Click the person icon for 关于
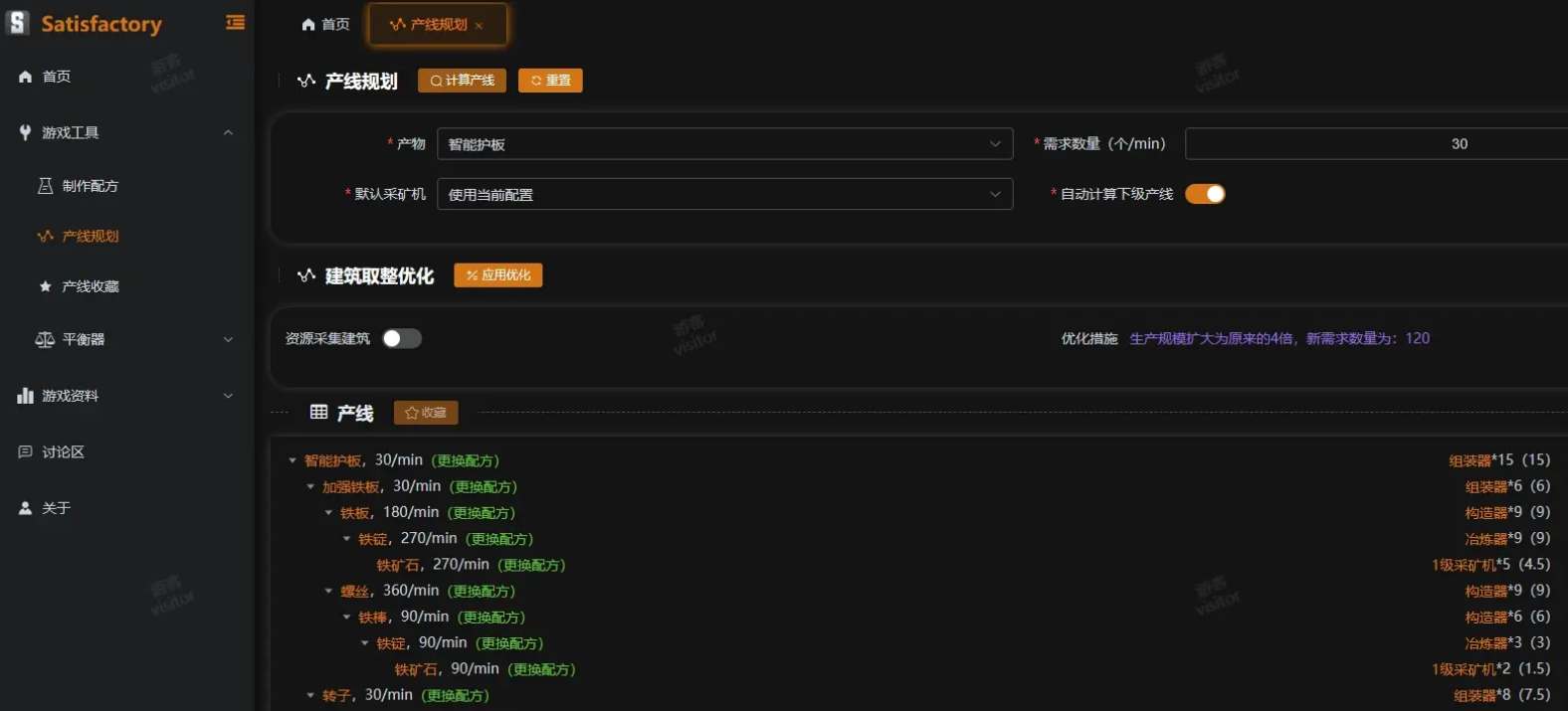This screenshot has width=1568, height=711. coord(25,508)
